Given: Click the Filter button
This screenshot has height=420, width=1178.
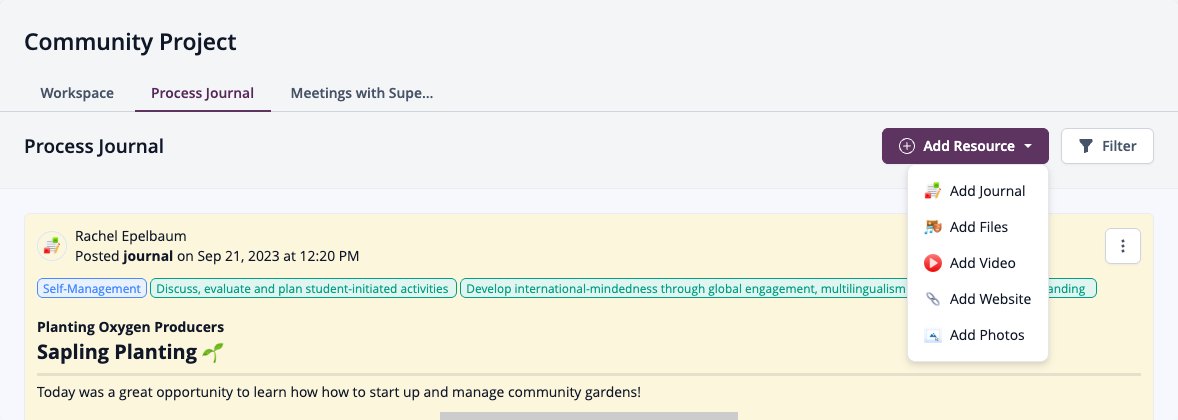Looking at the screenshot, I should coord(1107,146).
